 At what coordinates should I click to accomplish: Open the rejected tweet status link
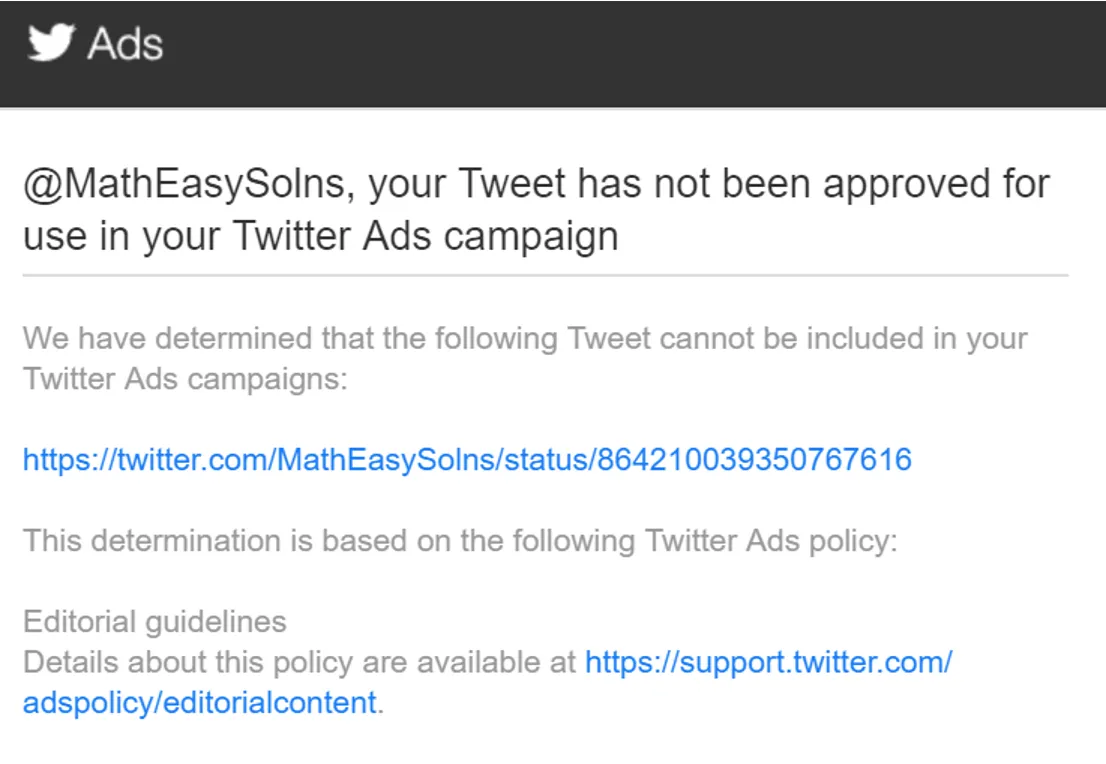pos(467,460)
